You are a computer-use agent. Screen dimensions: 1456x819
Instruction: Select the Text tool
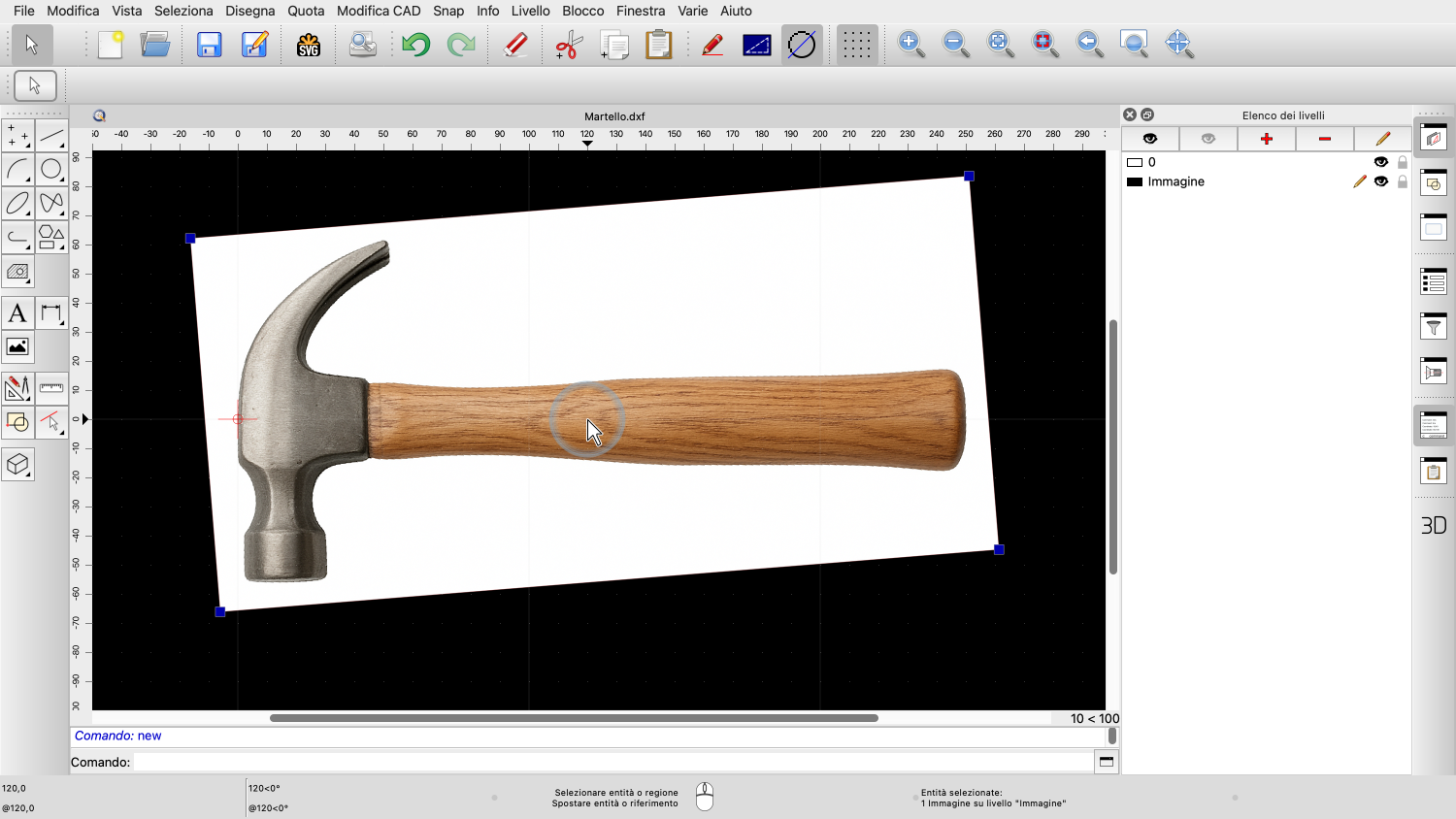tap(17, 313)
